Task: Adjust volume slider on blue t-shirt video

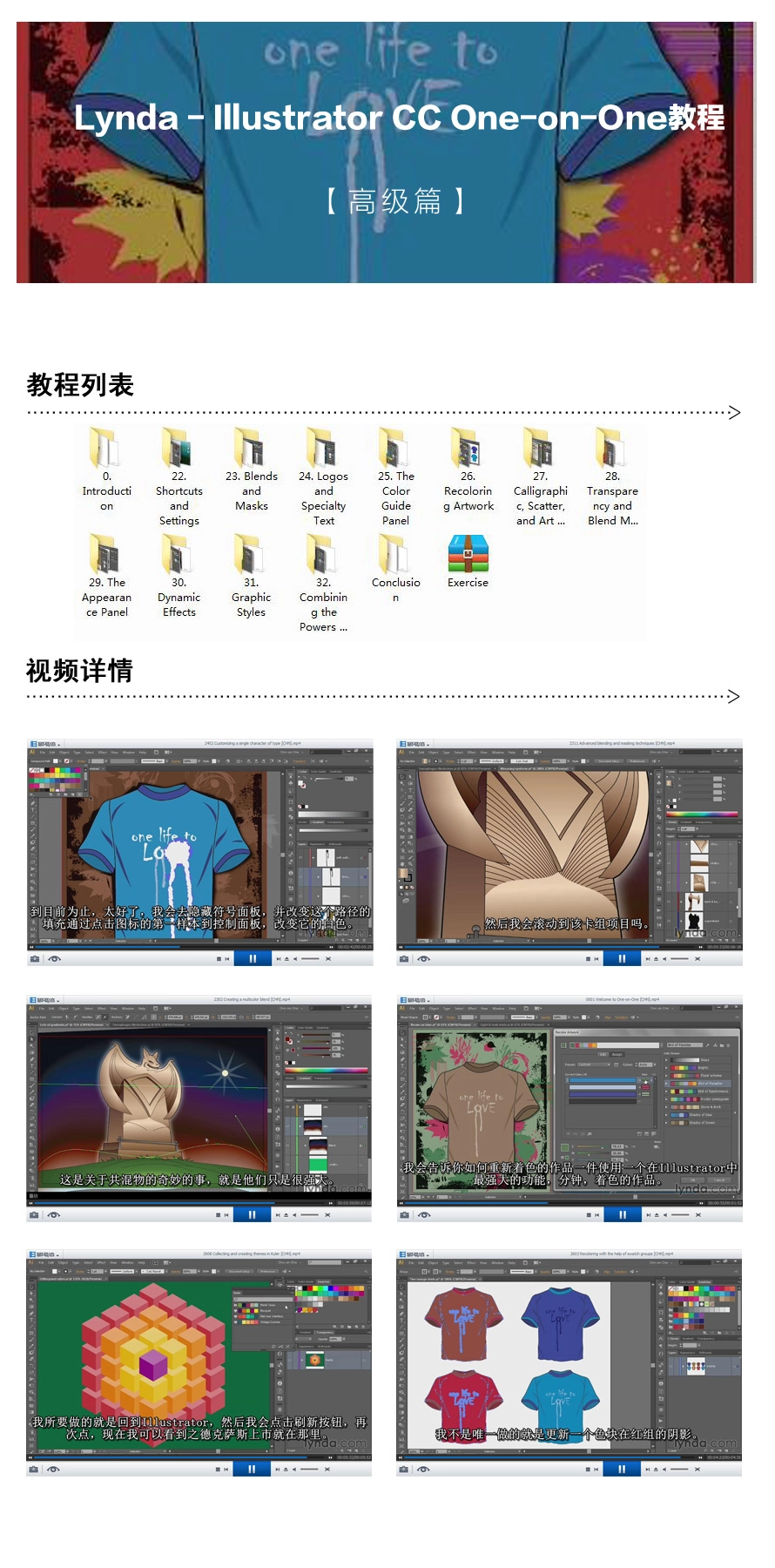Action: [310, 958]
